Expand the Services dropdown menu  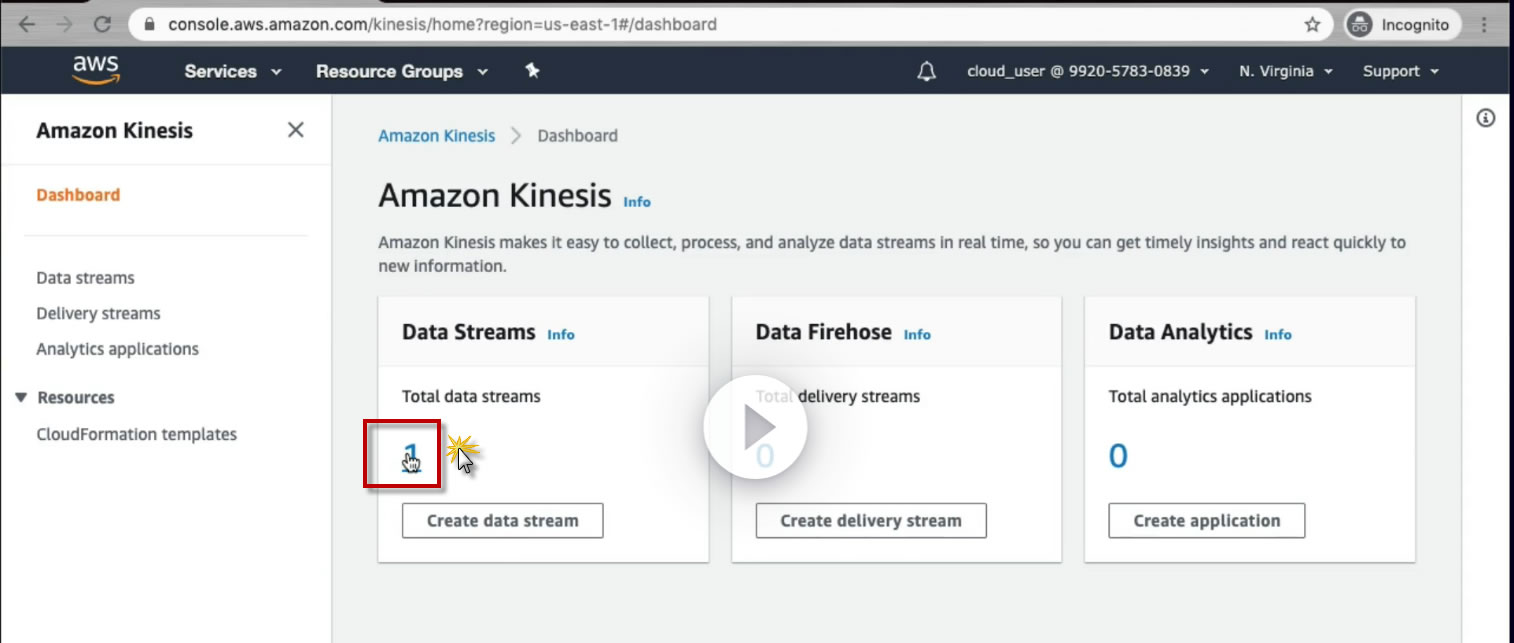(233, 71)
